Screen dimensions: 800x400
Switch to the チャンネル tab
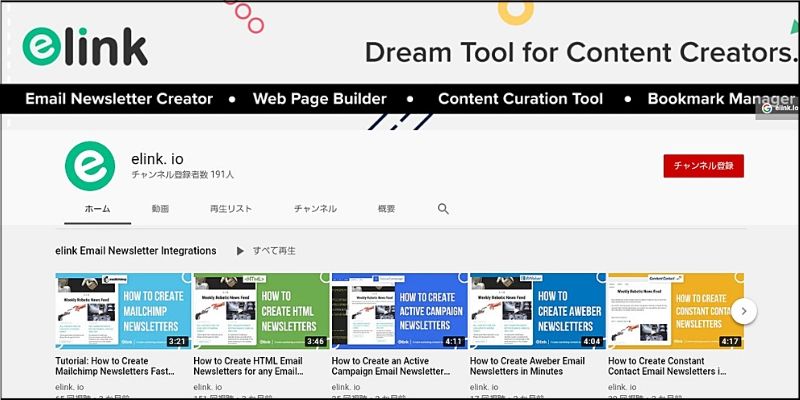(x=315, y=209)
